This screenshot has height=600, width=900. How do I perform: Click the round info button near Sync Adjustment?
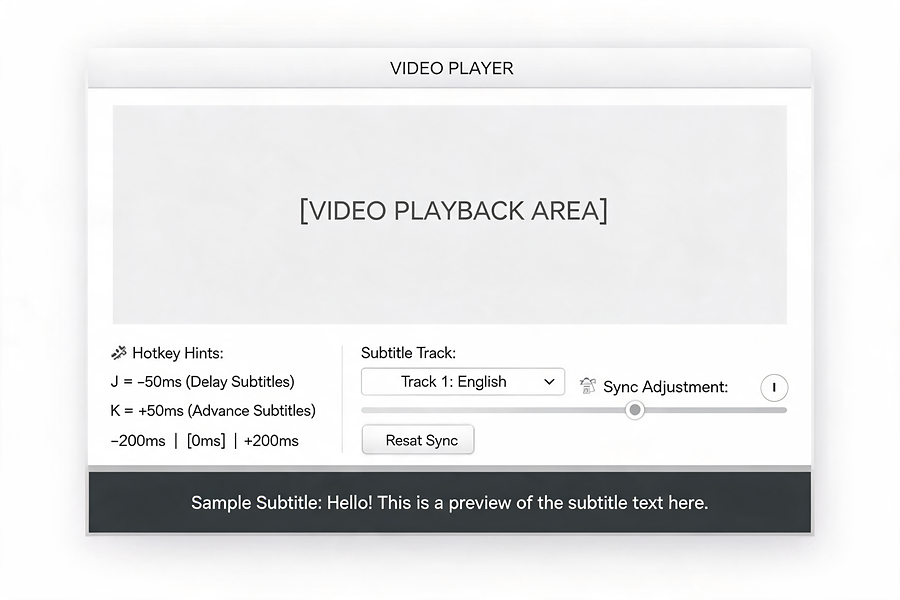click(774, 387)
